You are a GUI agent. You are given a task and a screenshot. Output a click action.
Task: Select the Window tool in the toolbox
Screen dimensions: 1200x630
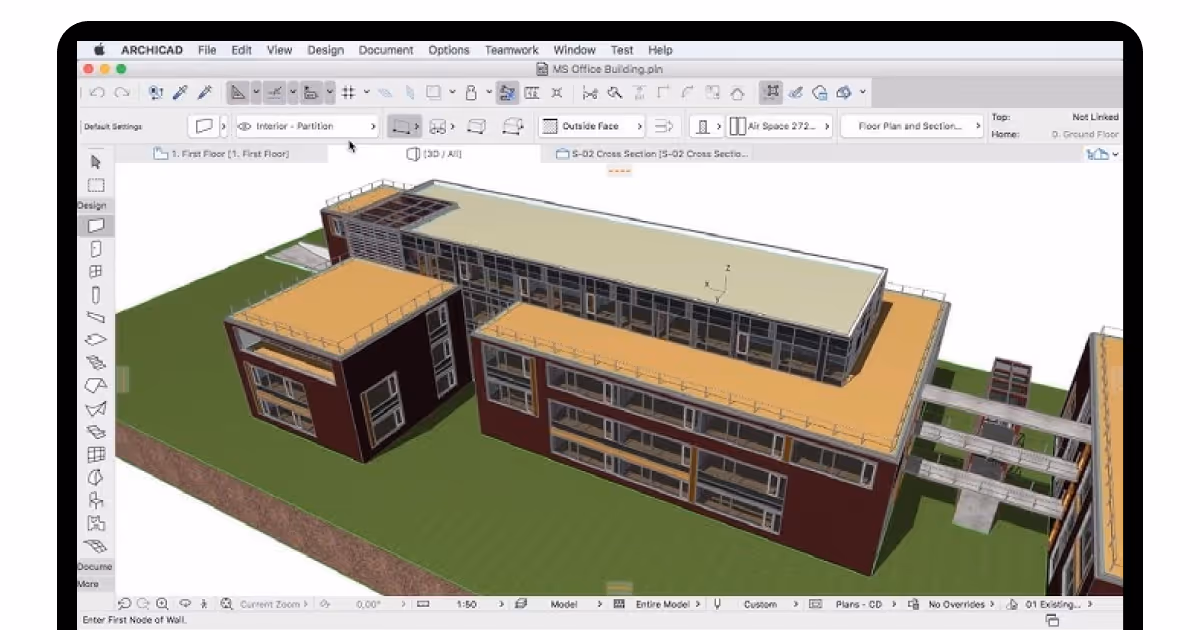point(96,271)
